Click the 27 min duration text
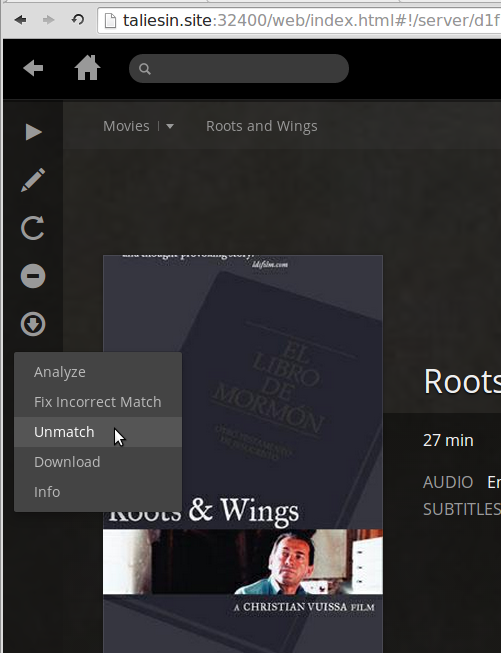 coord(448,440)
